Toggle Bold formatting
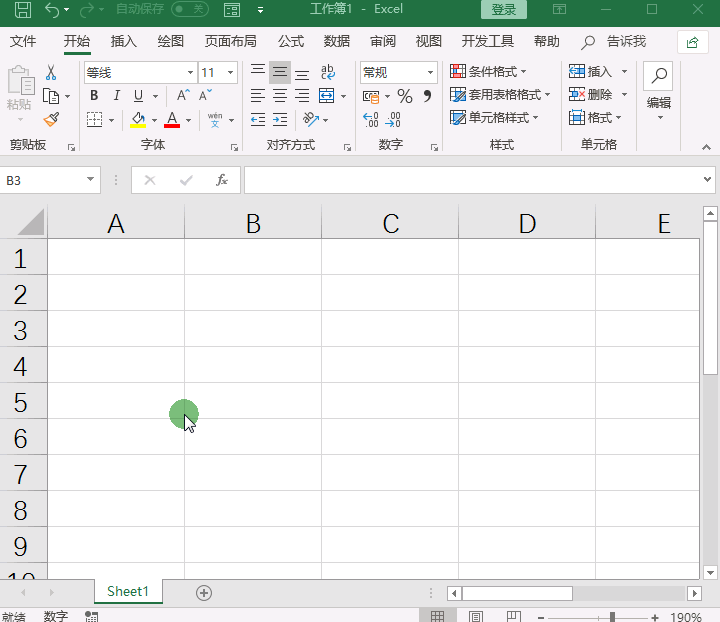720x622 pixels. [x=94, y=96]
